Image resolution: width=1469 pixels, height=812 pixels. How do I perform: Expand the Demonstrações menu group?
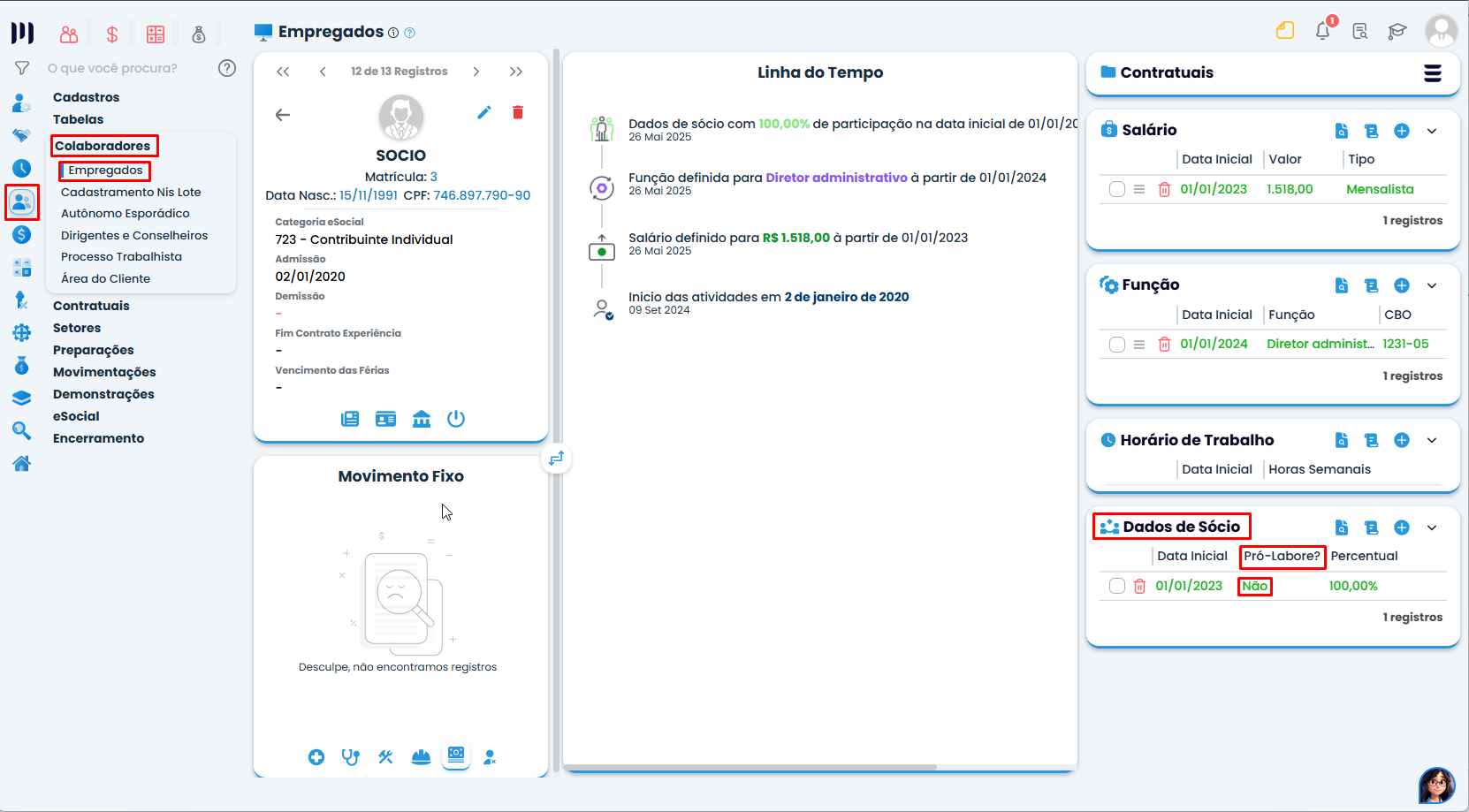[103, 394]
